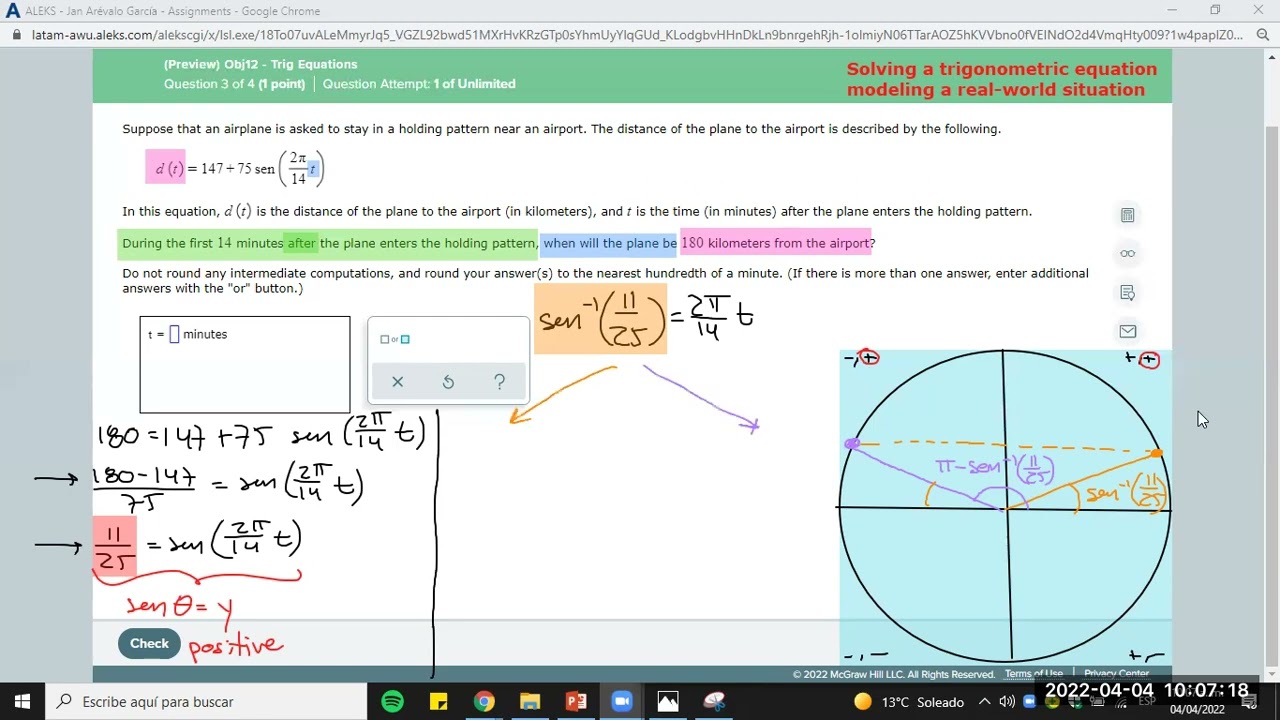Click the "Solving a trigonometric equation" topic title
Viewport: 1280px width, 720px height.
click(1001, 69)
